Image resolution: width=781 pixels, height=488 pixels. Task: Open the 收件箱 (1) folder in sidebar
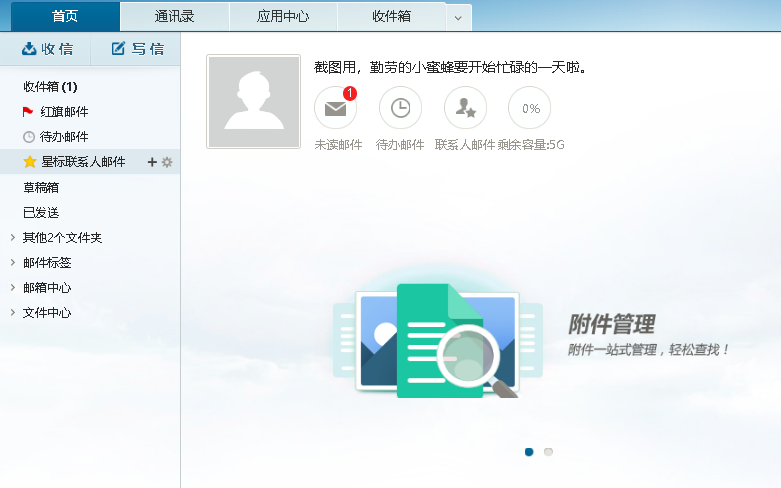click(x=50, y=87)
